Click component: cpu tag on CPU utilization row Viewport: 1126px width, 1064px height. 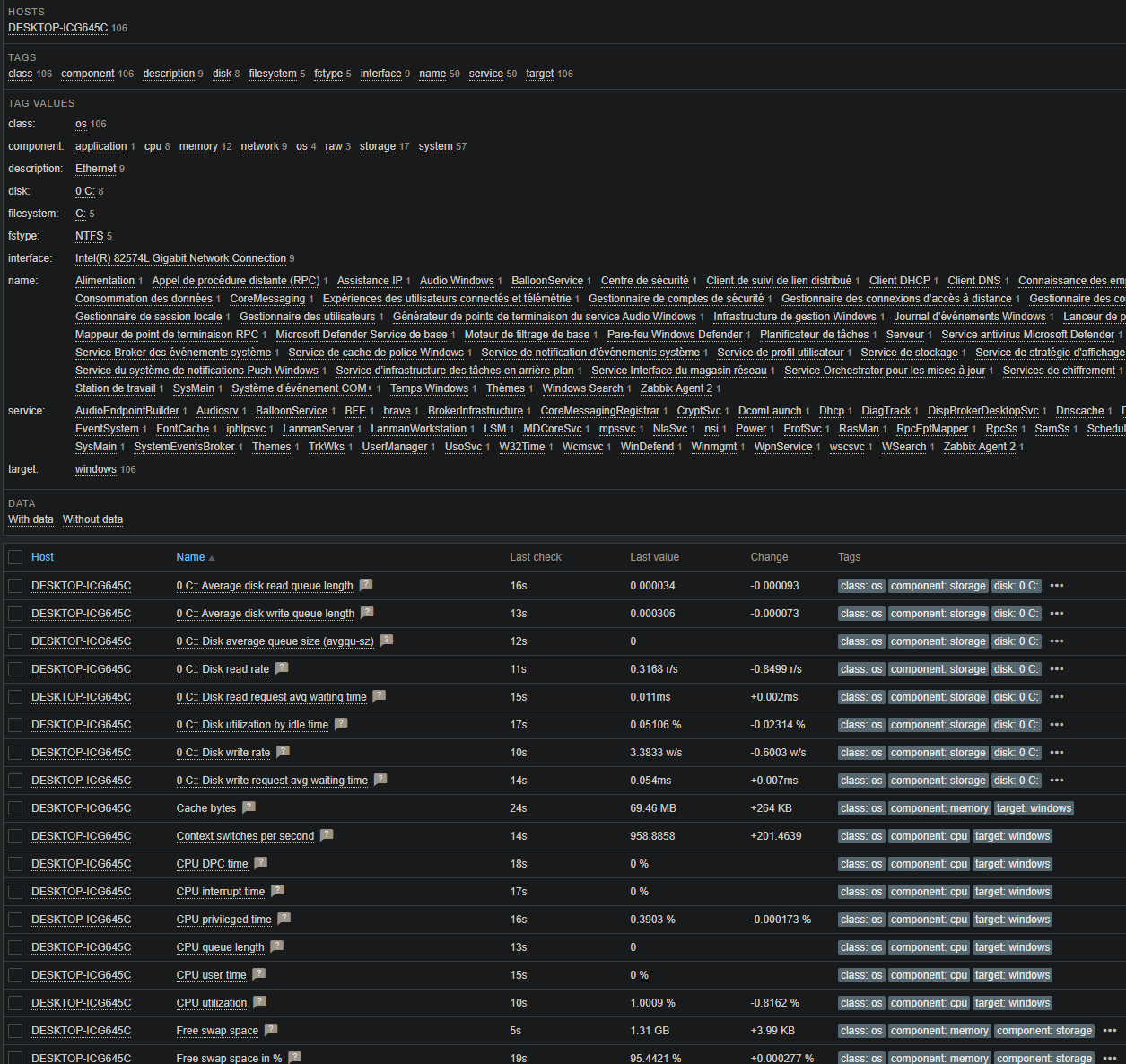[x=929, y=1003]
